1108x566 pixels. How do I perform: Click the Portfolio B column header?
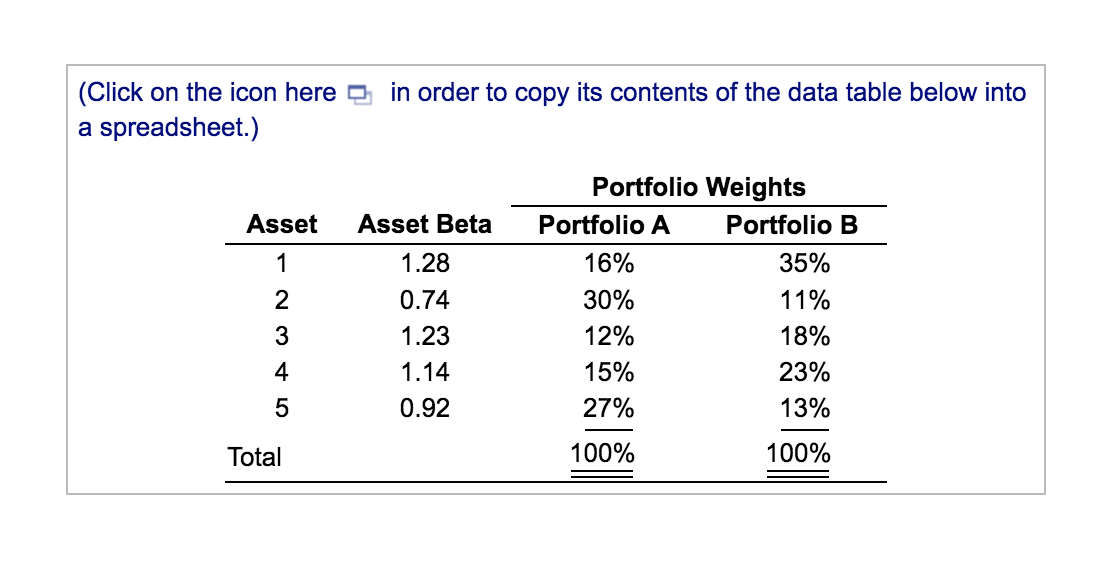coord(791,225)
